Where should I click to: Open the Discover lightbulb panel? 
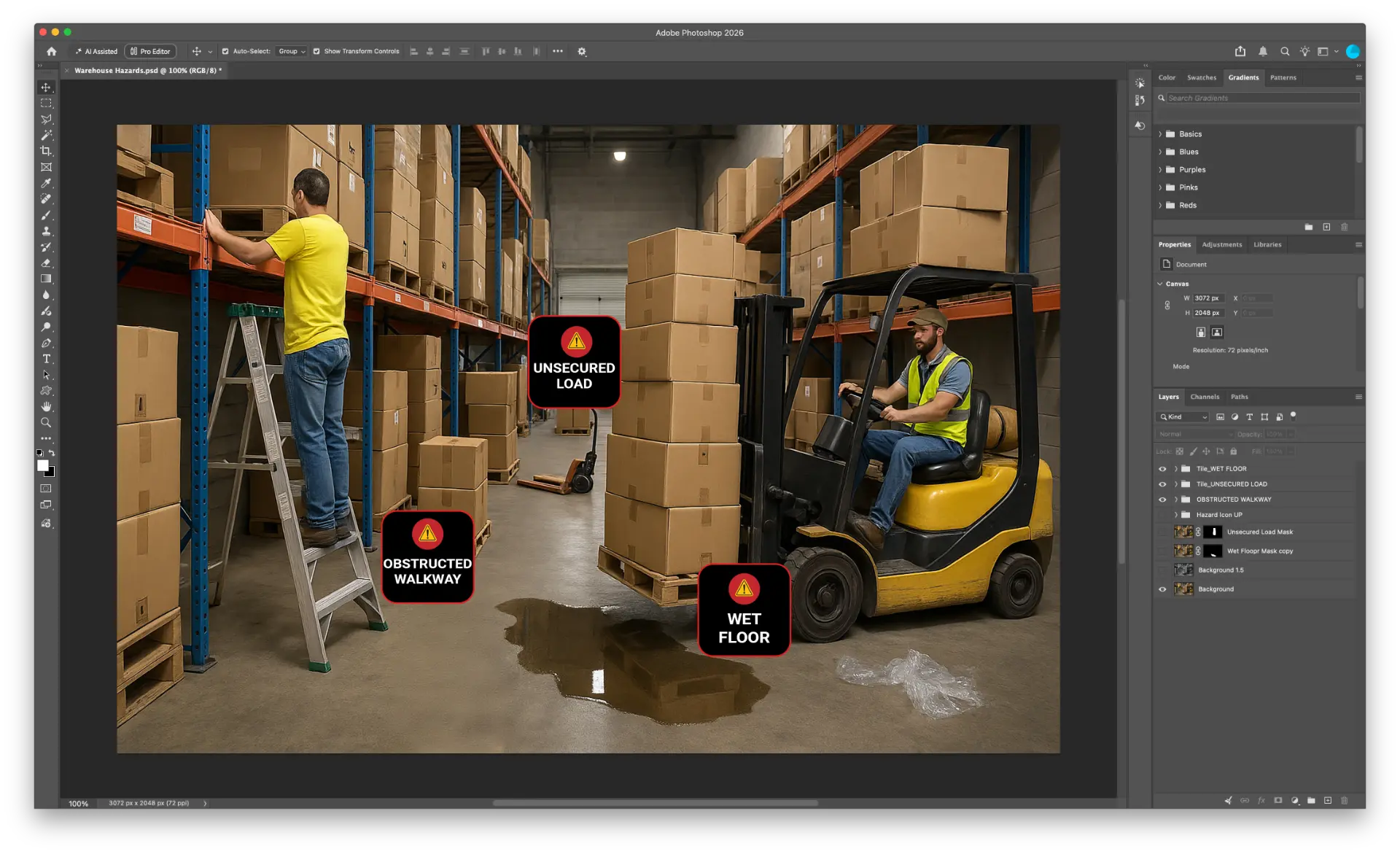(x=1305, y=51)
